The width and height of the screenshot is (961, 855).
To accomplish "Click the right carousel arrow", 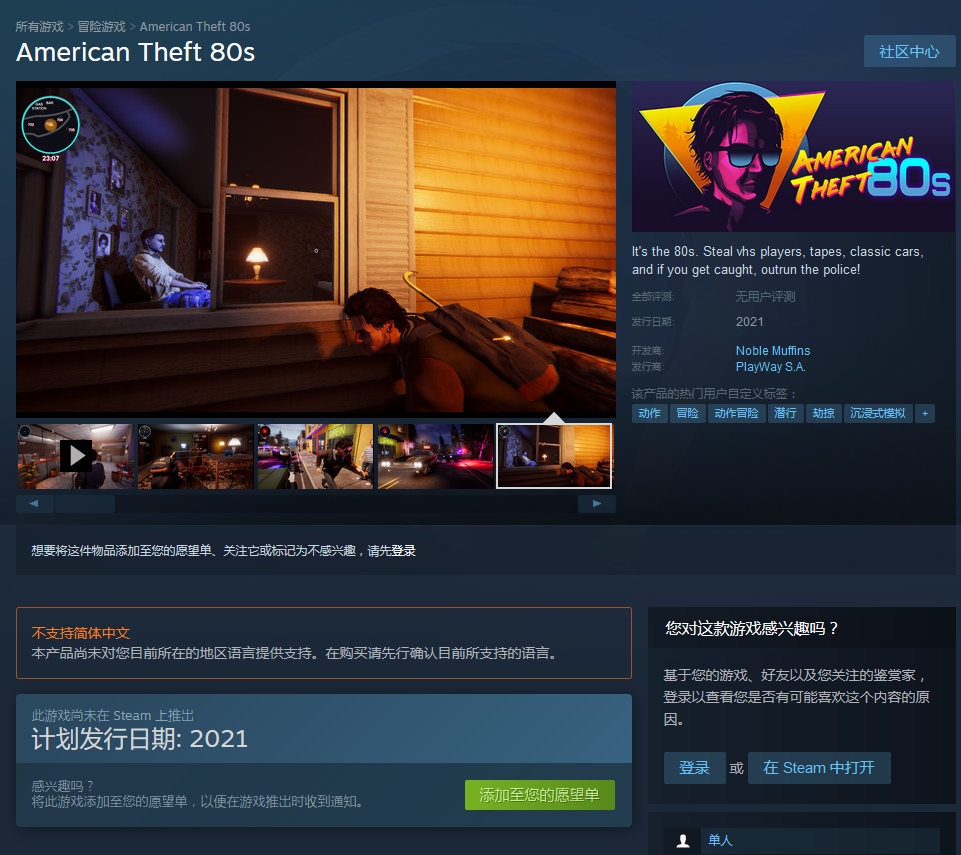I will 597,503.
